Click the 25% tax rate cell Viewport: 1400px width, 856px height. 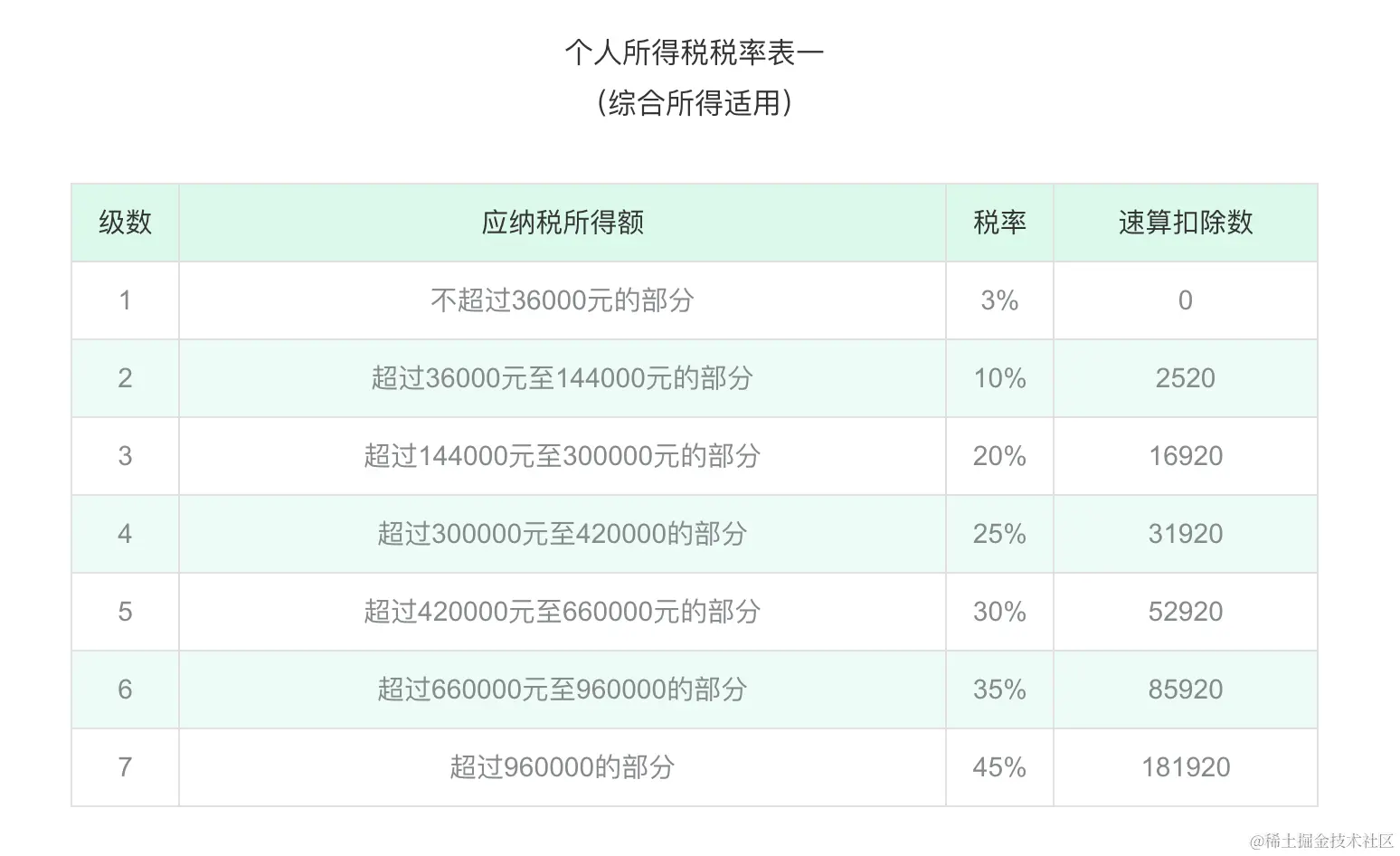(x=999, y=534)
